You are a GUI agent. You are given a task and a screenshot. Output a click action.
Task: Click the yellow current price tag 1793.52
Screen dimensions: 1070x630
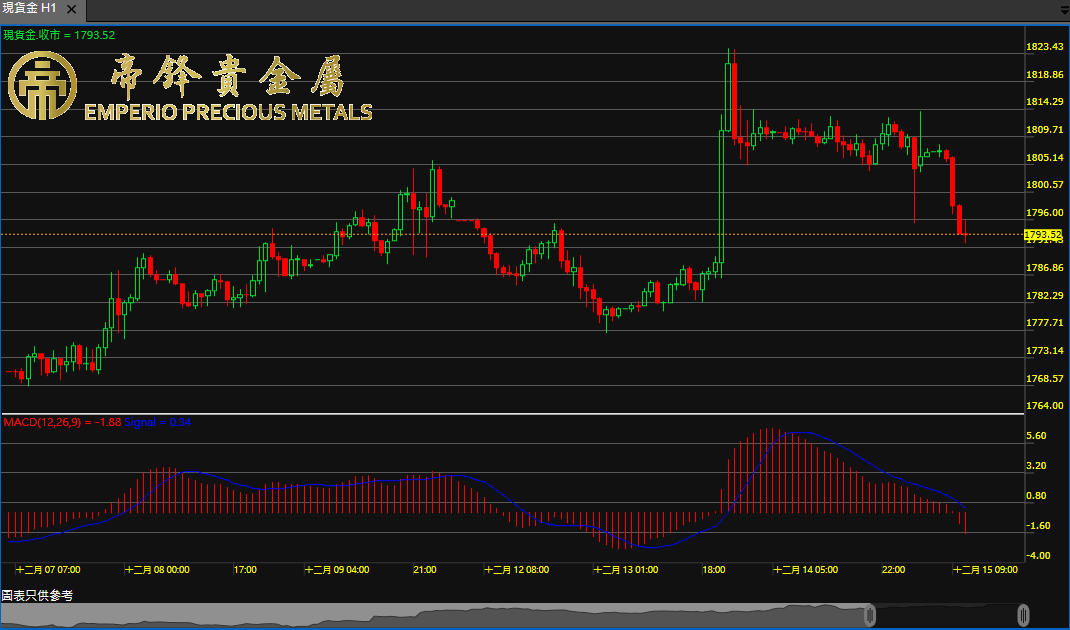click(x=1042, y=235)
